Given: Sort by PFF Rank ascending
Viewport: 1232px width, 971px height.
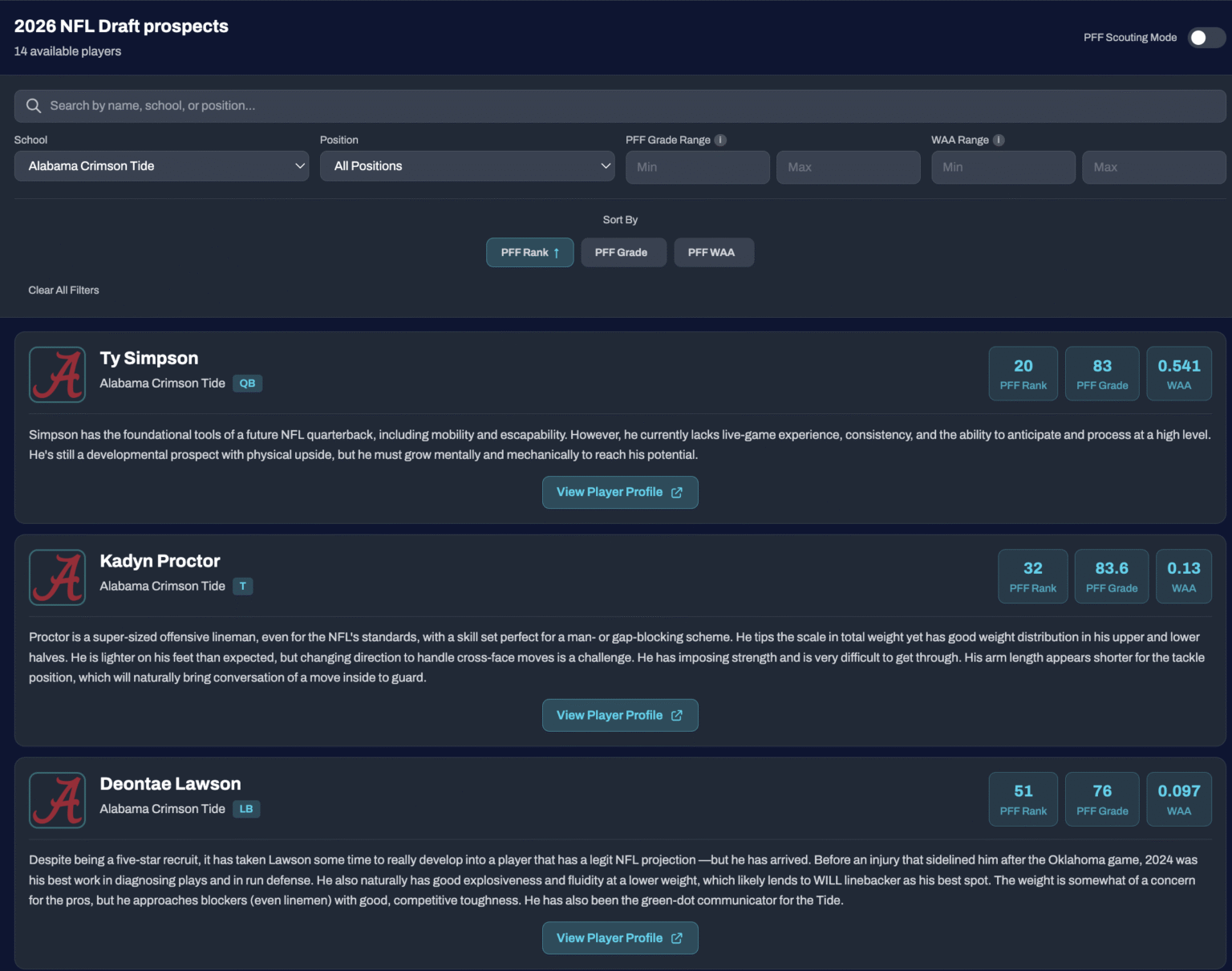Looking at the screenshot, I should (529, 253).
